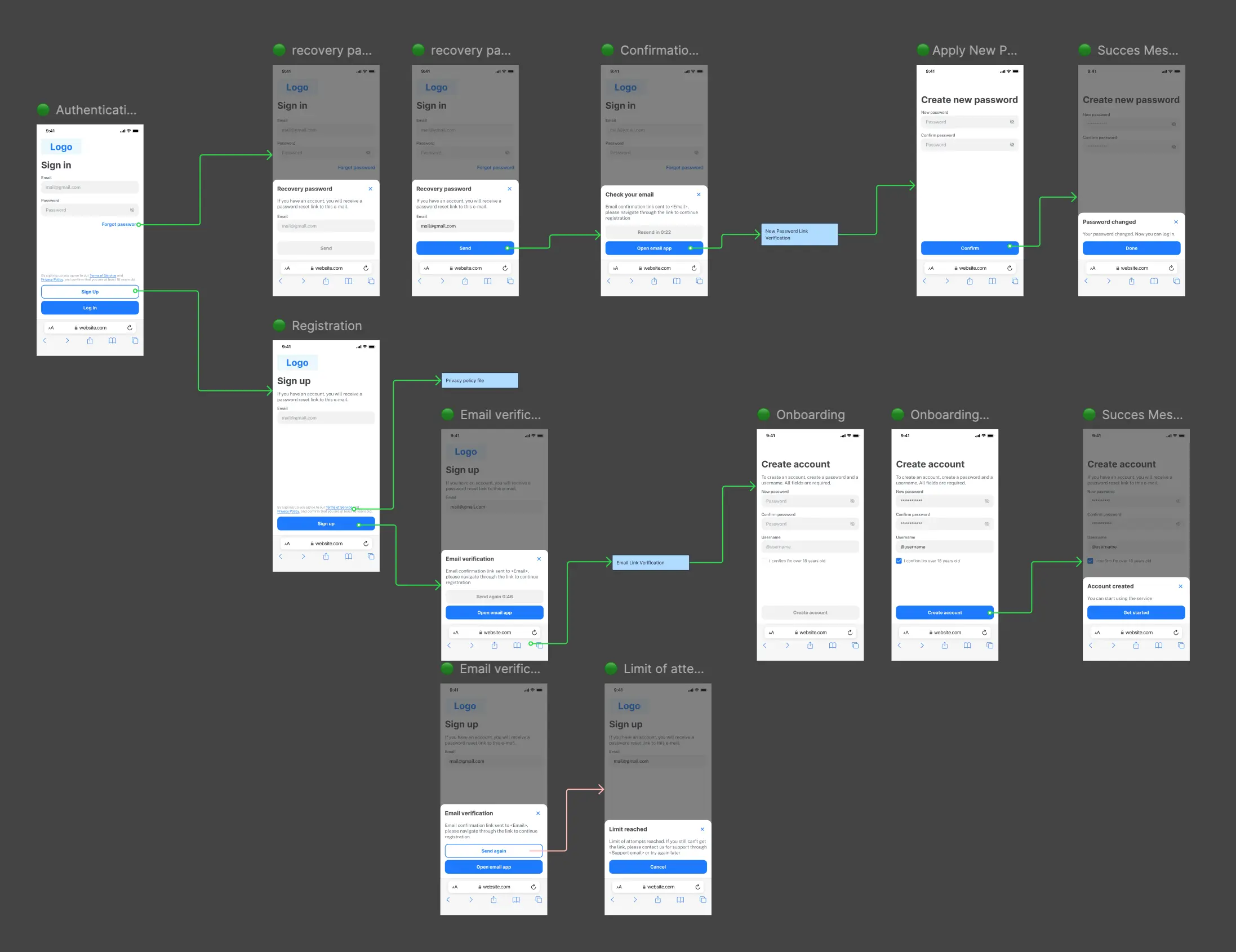Toggle password visibility eye on Authentication Sign in
The image size is (1236, 952).
pos(132,210)
